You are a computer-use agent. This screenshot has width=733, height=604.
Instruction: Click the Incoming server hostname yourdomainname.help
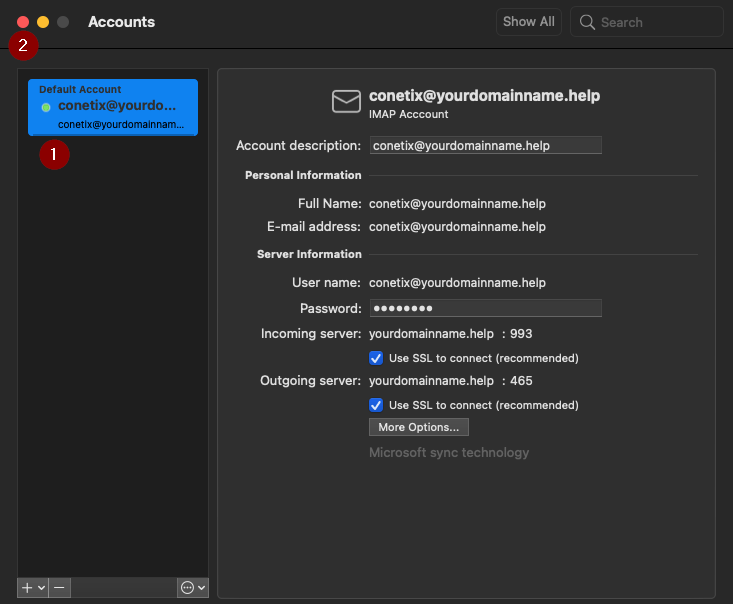[x=431, y=334]
